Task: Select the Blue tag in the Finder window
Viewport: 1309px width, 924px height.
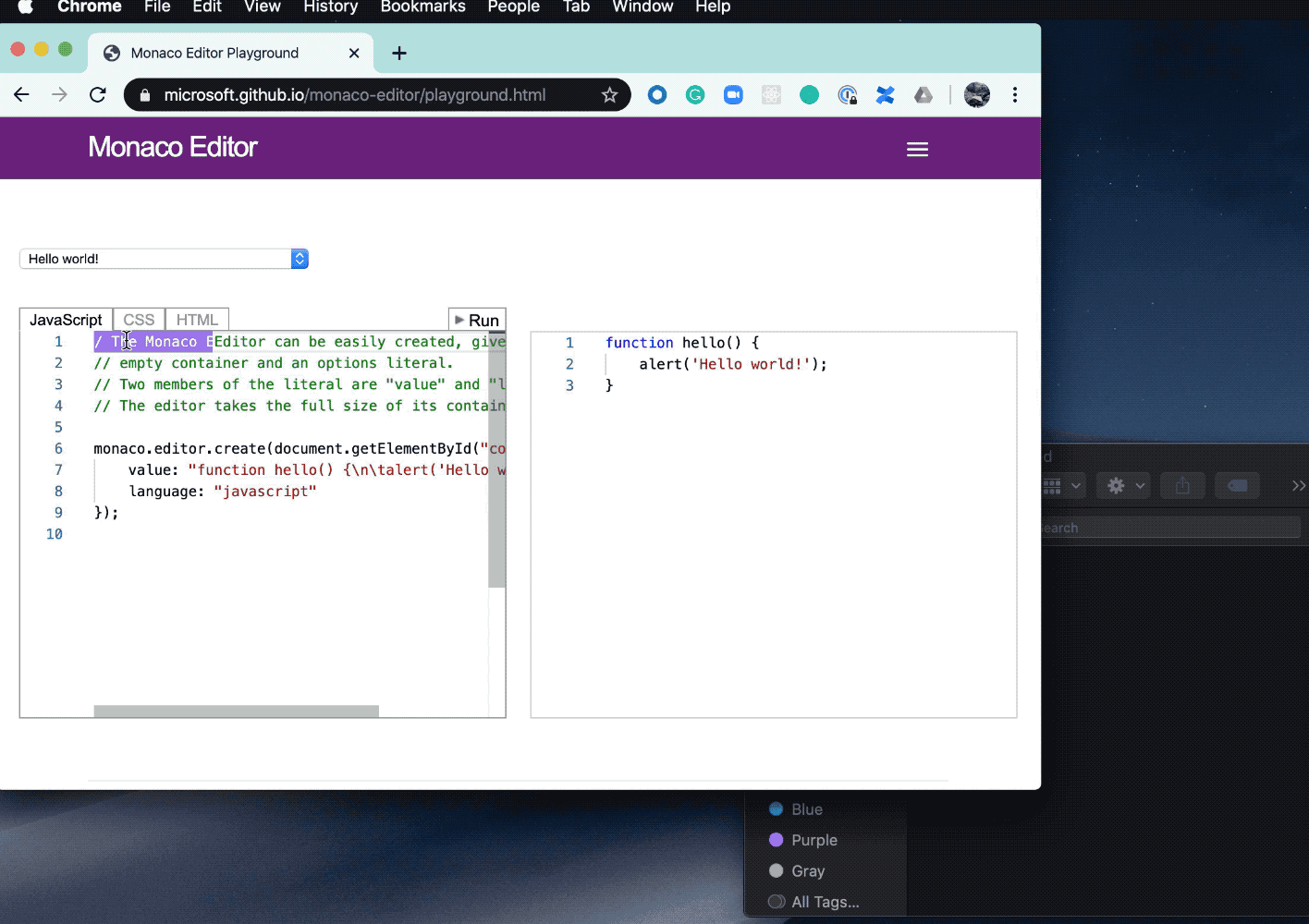Action: [796, 809]
